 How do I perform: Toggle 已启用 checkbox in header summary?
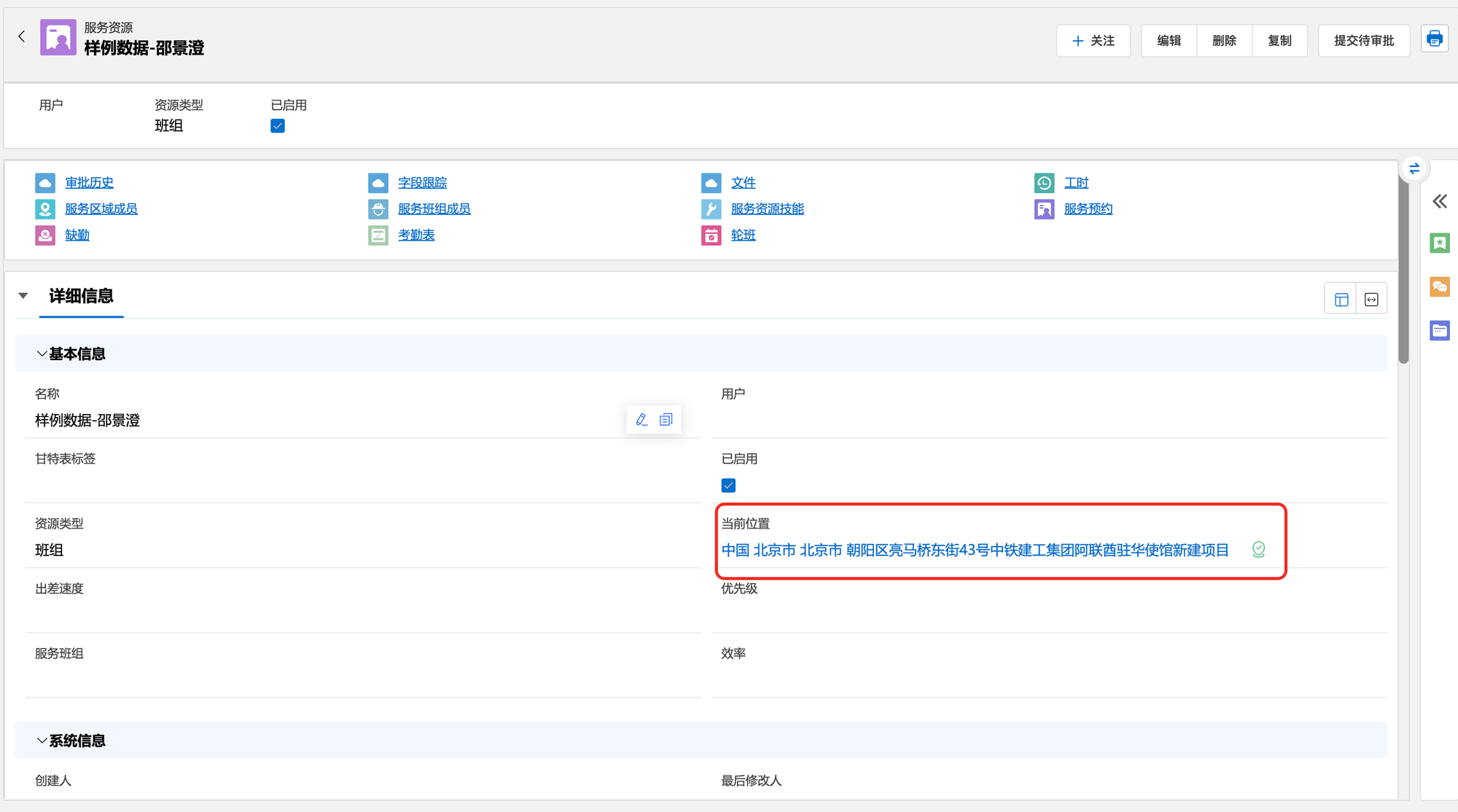point(278,126)
